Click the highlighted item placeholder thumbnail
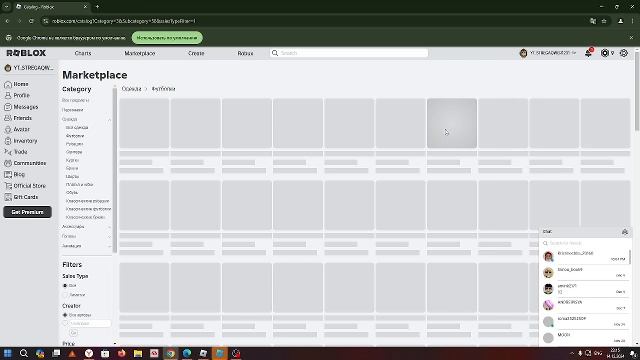 (452, 123)
